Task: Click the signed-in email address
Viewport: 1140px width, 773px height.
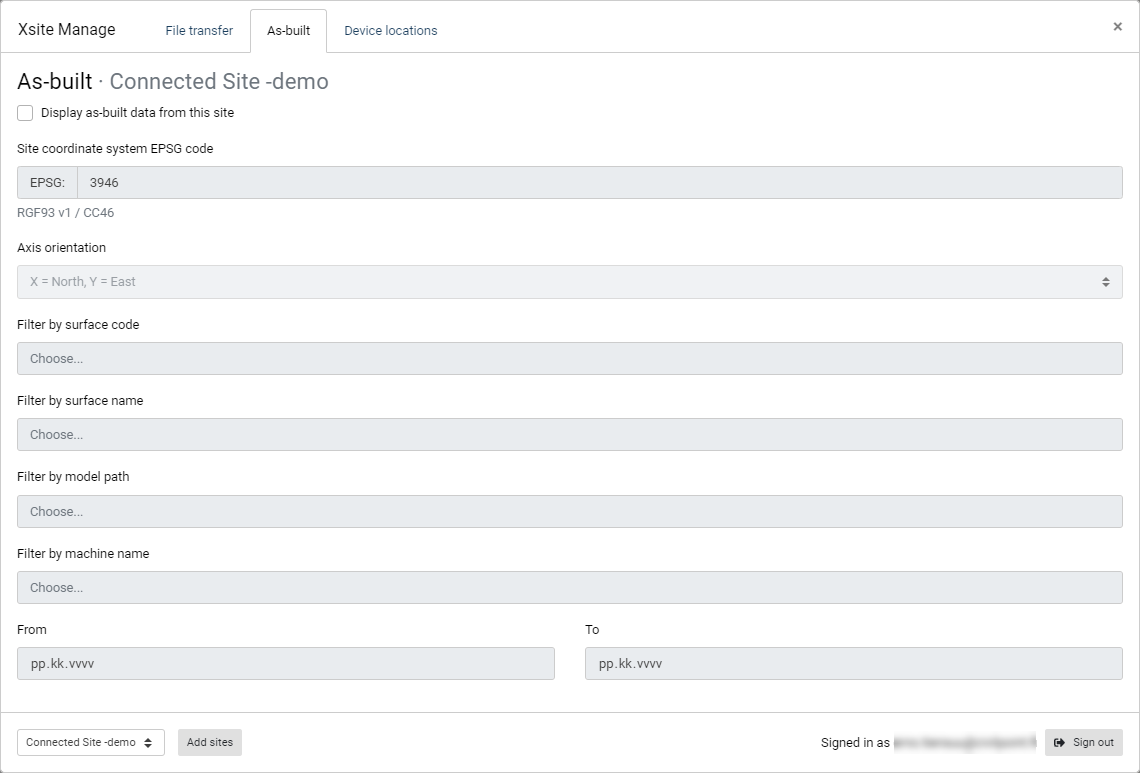Action: 963,742
